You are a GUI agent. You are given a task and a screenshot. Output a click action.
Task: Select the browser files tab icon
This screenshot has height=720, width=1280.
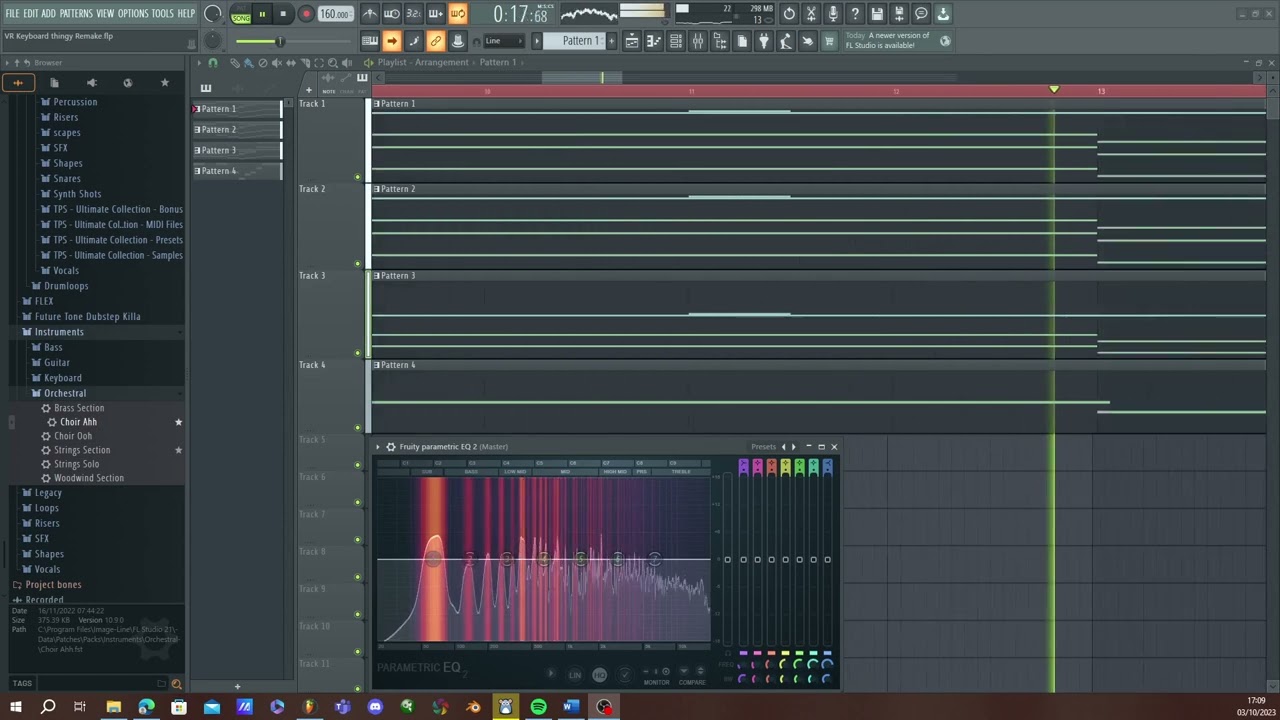pyautogui.click(x=54, y=83)
